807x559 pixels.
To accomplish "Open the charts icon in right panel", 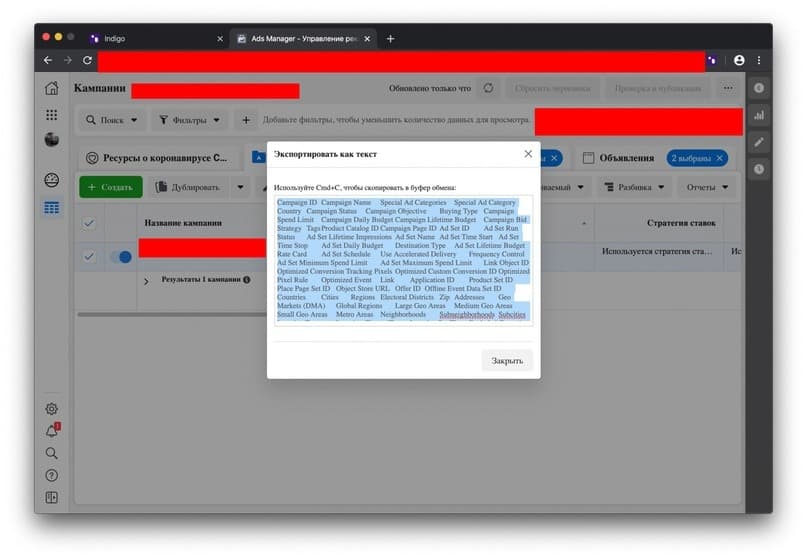I will click(759, 115).
